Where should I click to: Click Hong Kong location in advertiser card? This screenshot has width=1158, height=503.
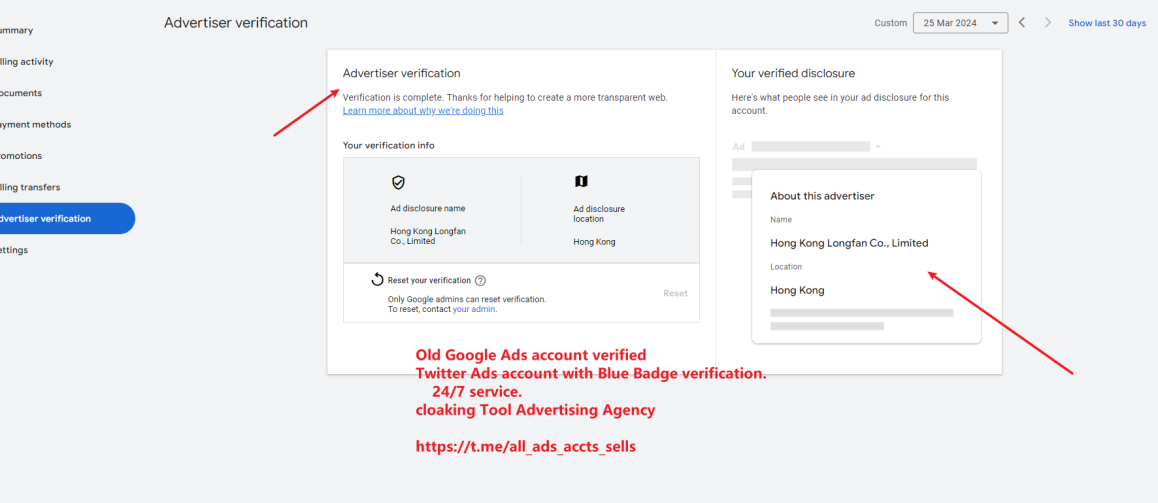pos(798,290)
